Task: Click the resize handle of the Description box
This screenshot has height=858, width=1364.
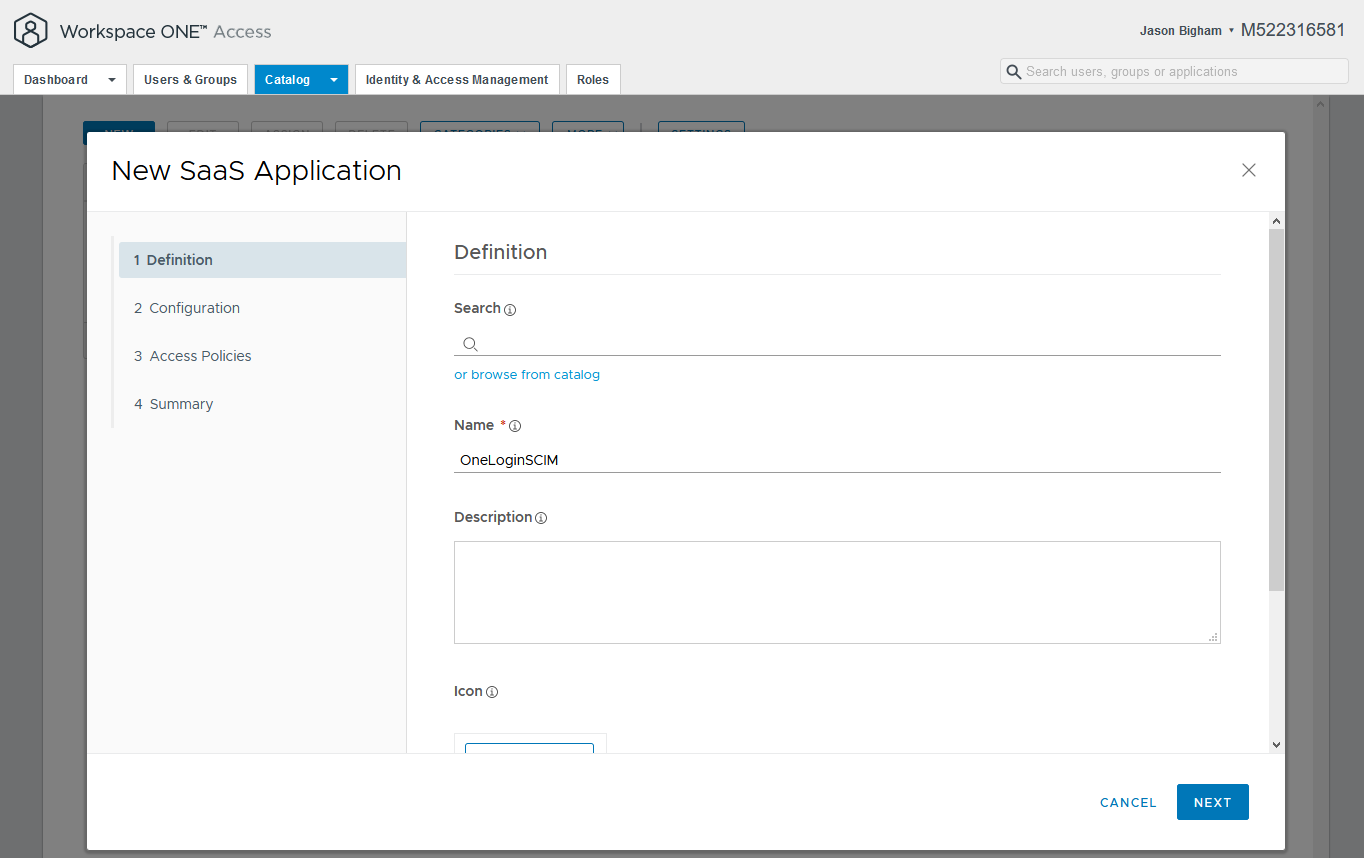Action: coord(1212,637)
